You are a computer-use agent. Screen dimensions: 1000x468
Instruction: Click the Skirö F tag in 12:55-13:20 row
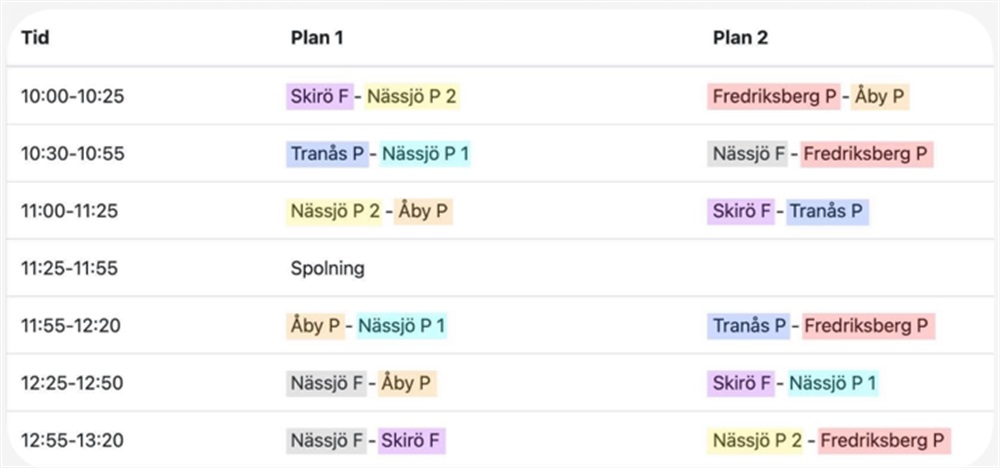tap(411, 440)
